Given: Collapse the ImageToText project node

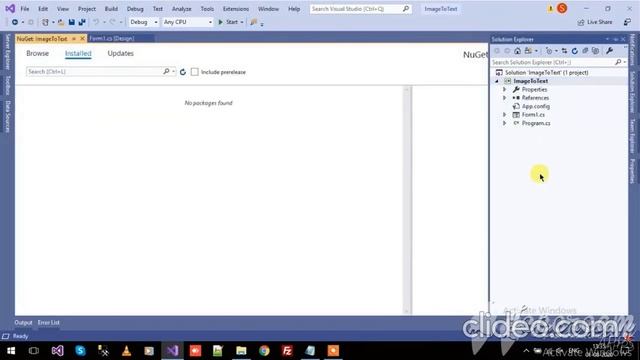Looking at the screenshot, I should pyautogui.click(x=497, y=81).
